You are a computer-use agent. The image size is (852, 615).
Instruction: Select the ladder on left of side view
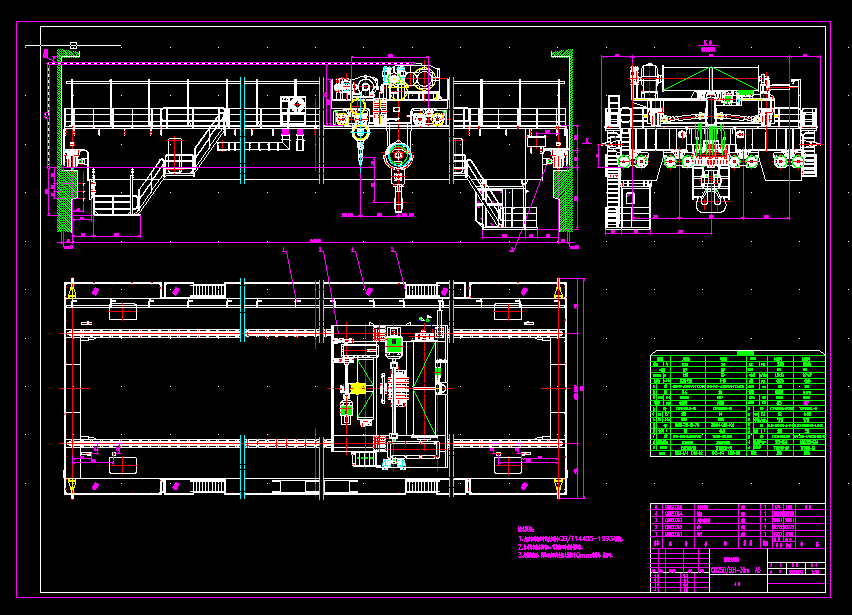pyautogui.click(x=613, y=163)
